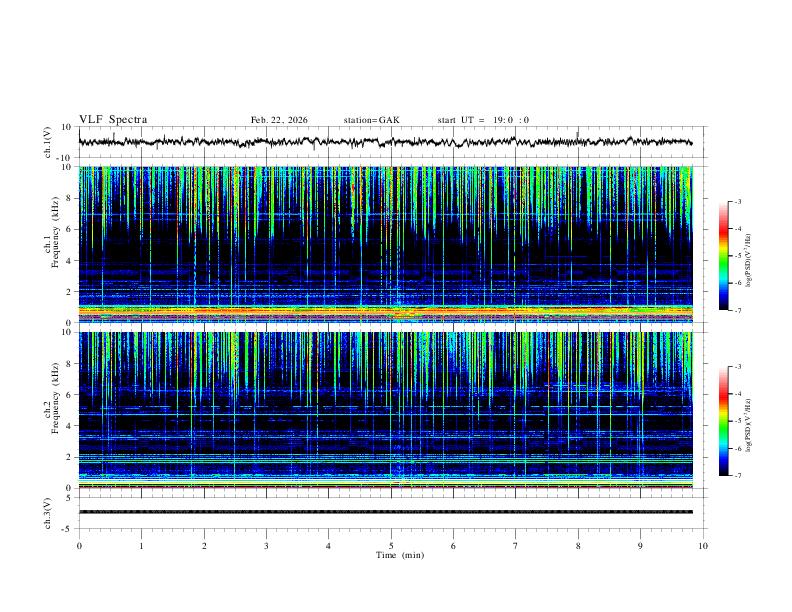Click the ch.1 spectrogram panel
Viewport: 792px width, 612px height.
tap(385, 244)
